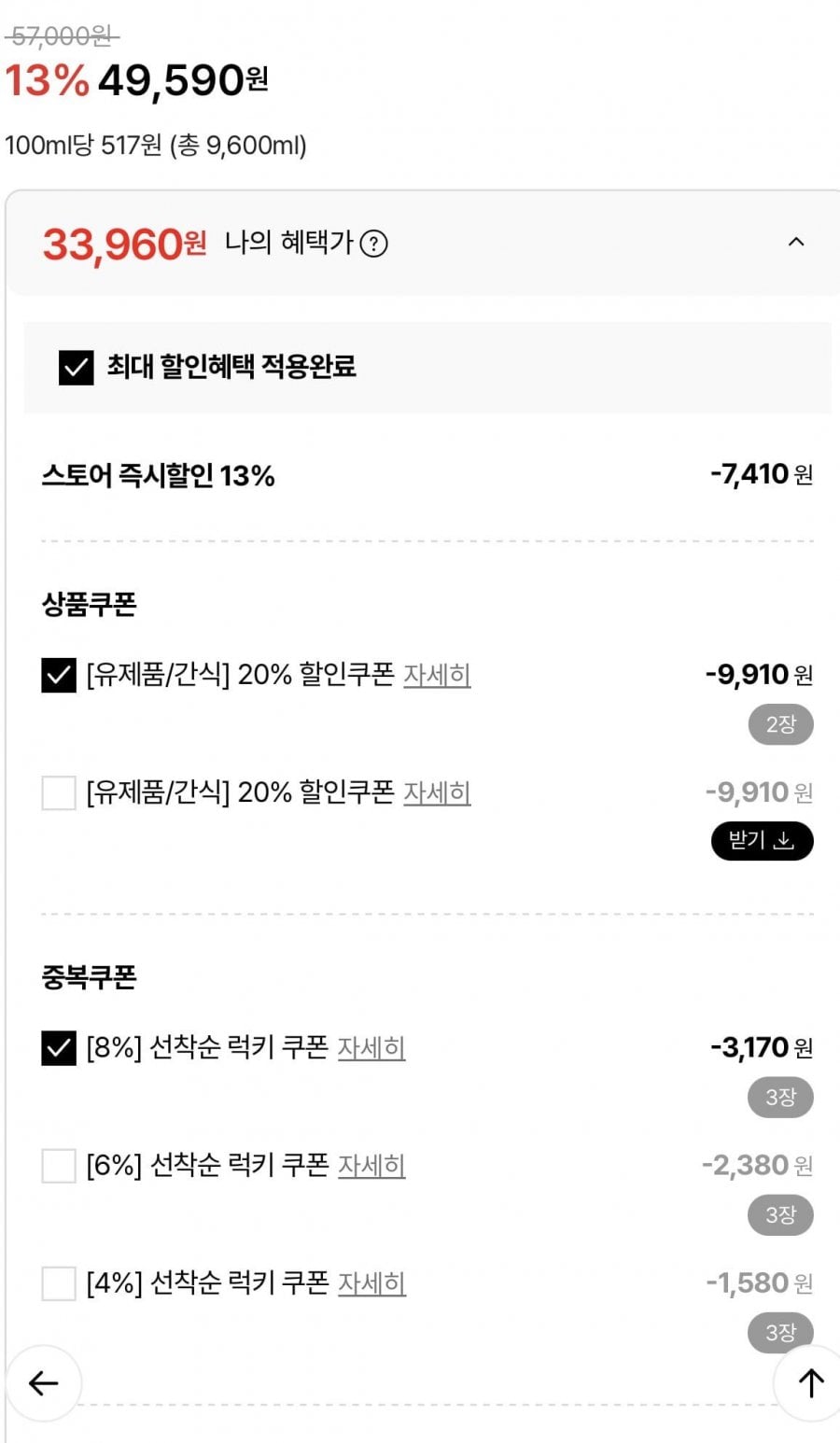Viewport: 840px width, 1443px height.
Task: Click the 3장 badge under -2,380원
Action: coord(780,1215)
